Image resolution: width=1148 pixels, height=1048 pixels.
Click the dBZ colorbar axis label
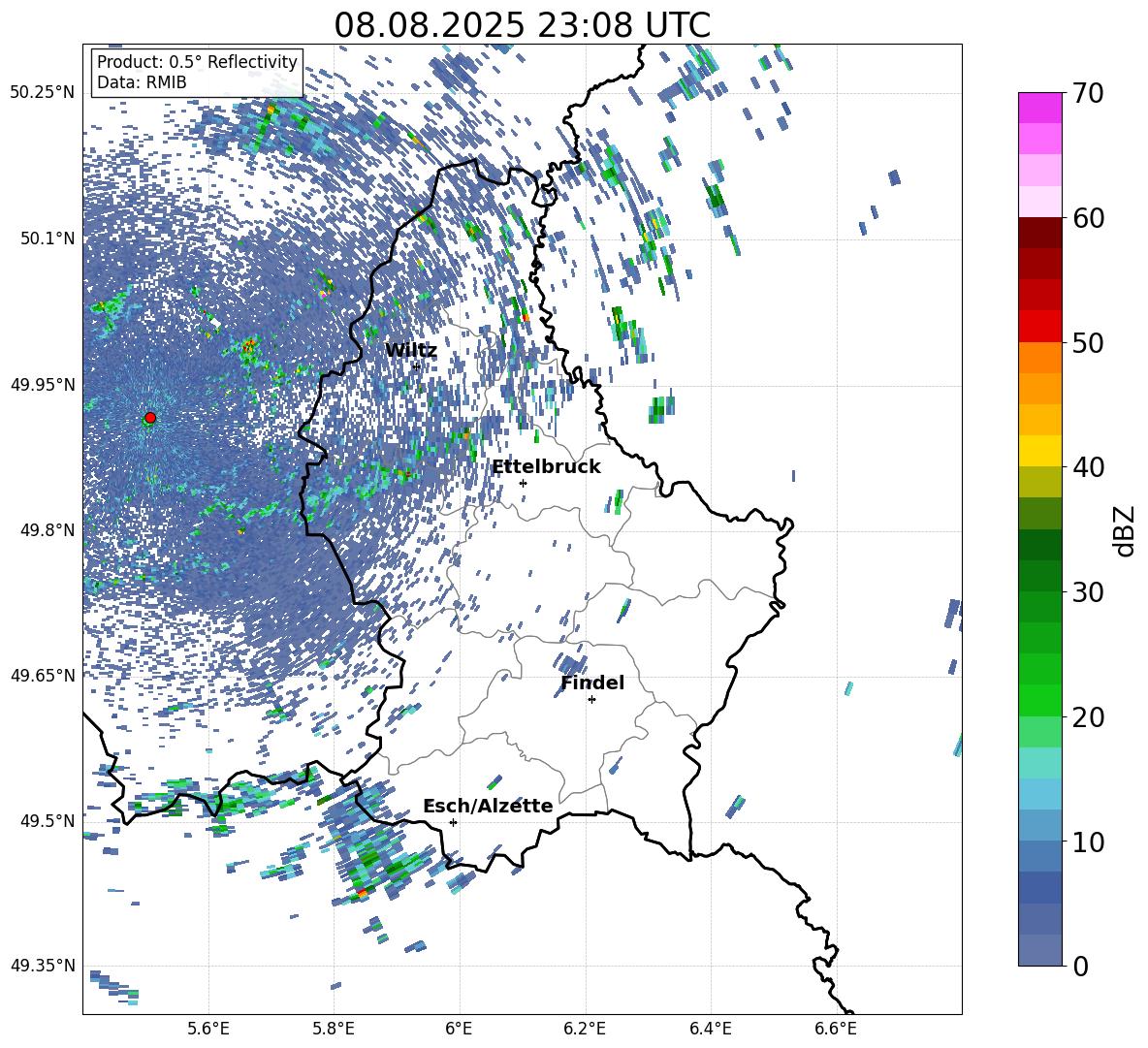(x=1126, y=530)
